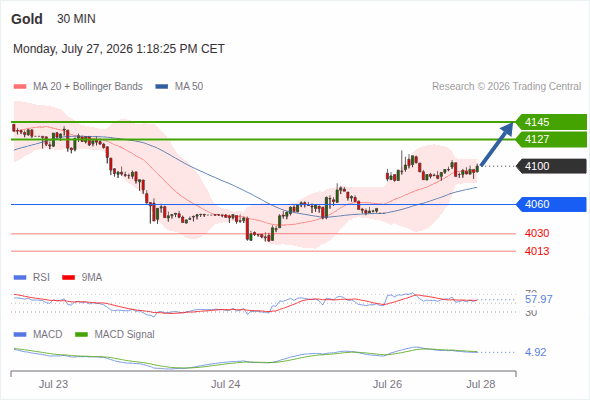Select the 30 MIN timeframe label
This screenshot has width=590, height=400.
[x=76, y=19]
